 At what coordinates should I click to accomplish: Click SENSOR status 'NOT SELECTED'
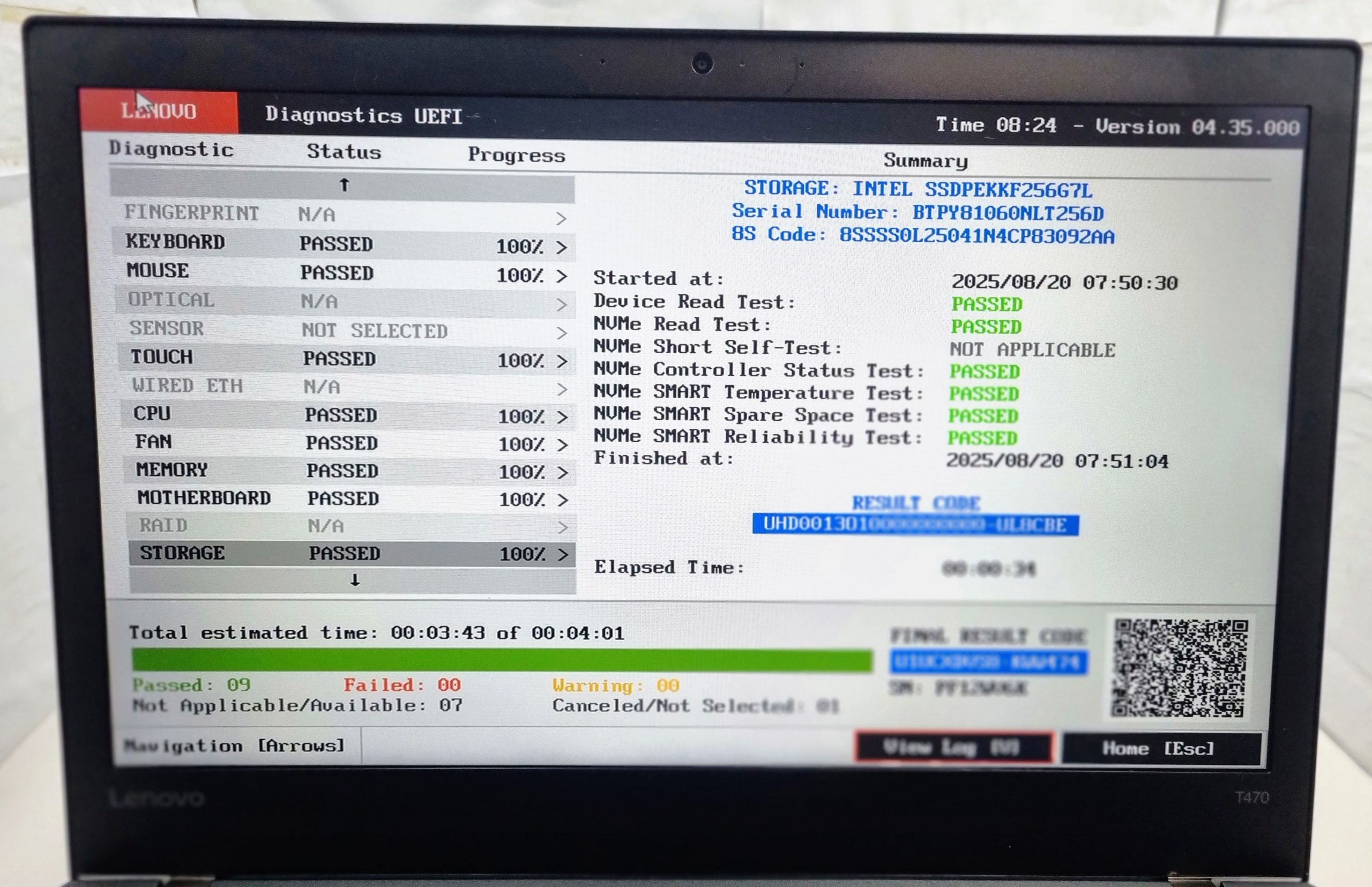pyautogui.click(x=375, y=331)
